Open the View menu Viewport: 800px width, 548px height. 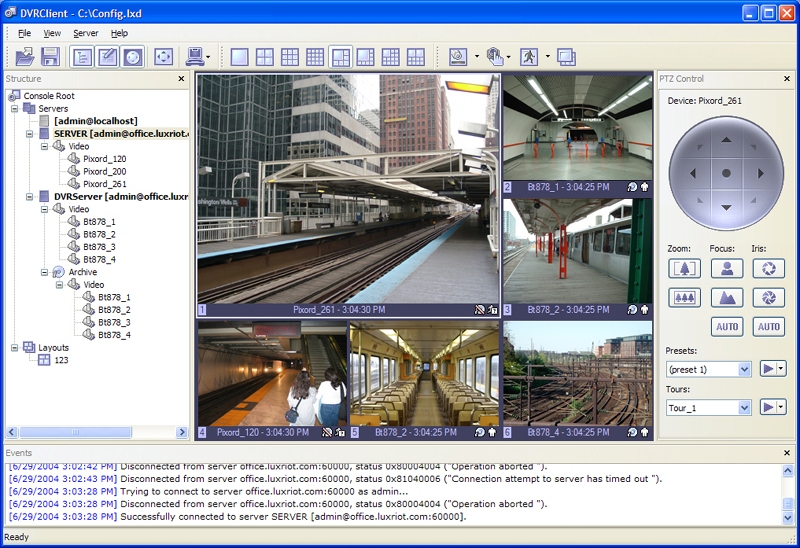coord(52,33)
